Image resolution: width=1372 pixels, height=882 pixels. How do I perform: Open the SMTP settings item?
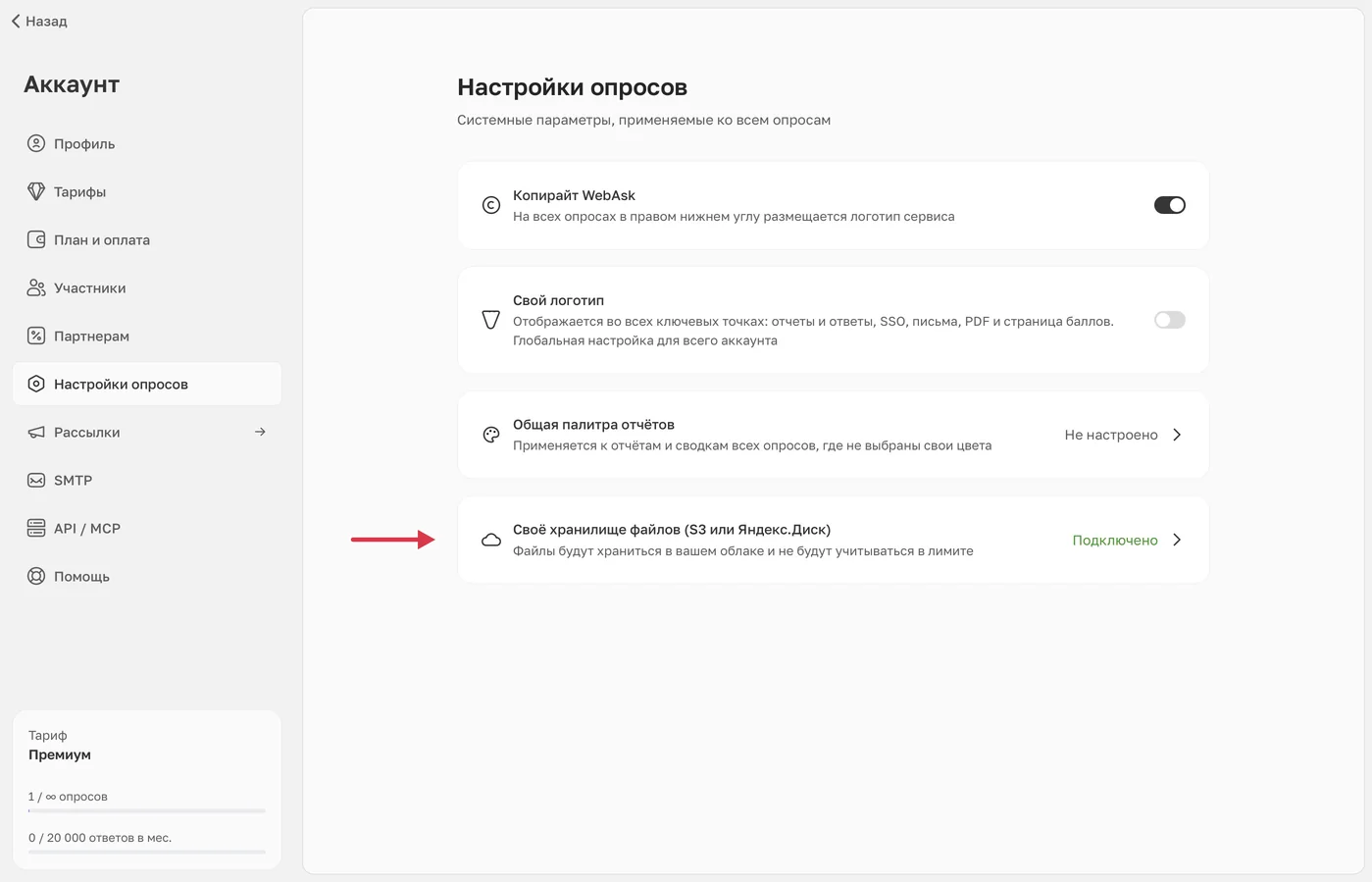(147, 480)
